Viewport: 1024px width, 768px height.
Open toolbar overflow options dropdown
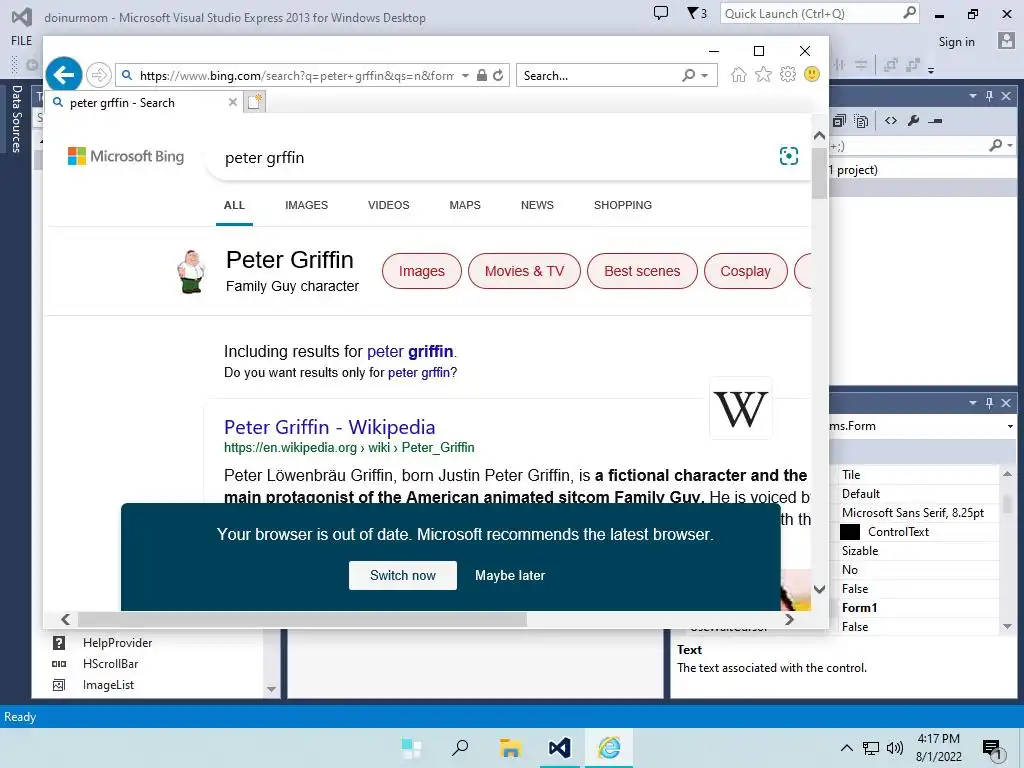click(931, 70)
